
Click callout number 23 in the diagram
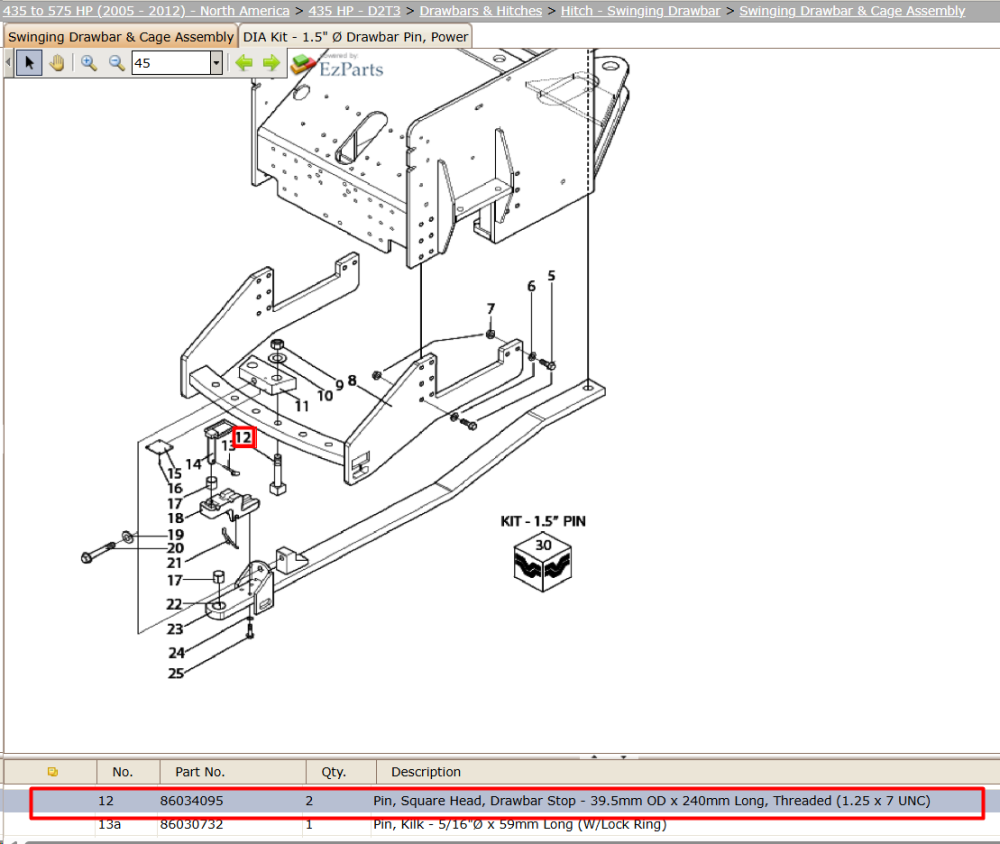coord(175,630)
